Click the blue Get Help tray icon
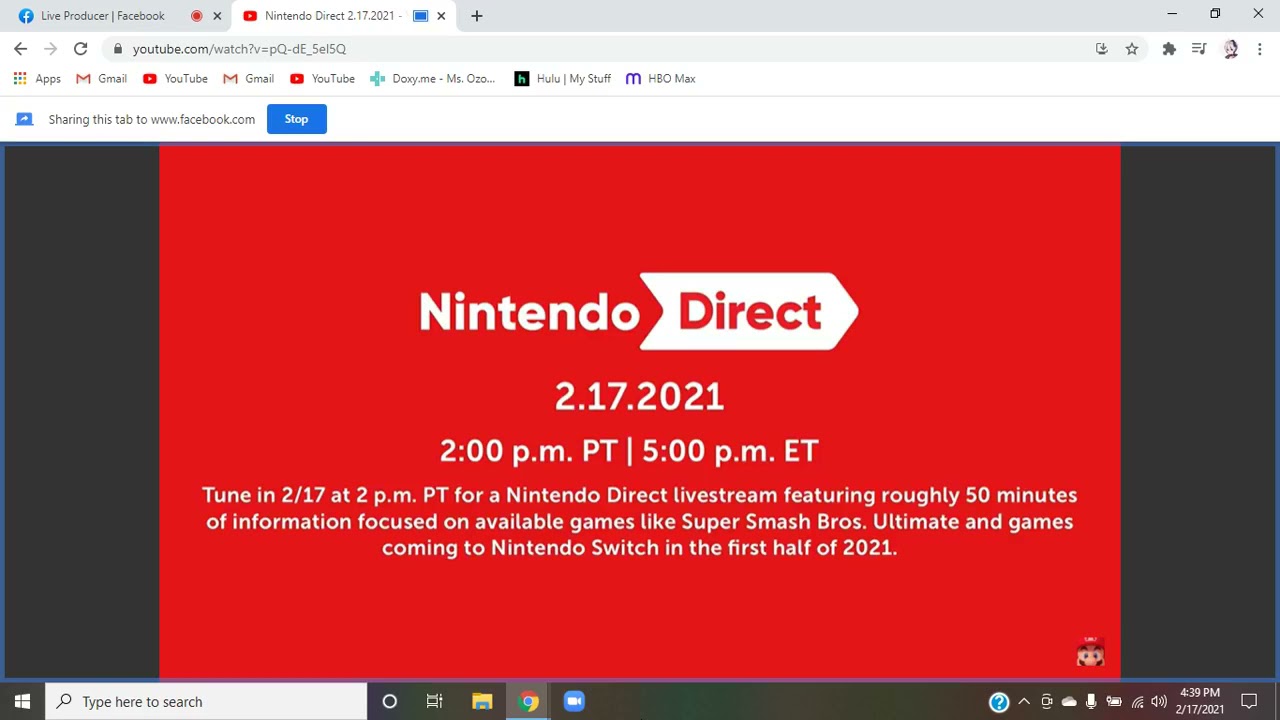Viewport: 1280px width, 720px height. pyautogui.click(x=999, y=702)
